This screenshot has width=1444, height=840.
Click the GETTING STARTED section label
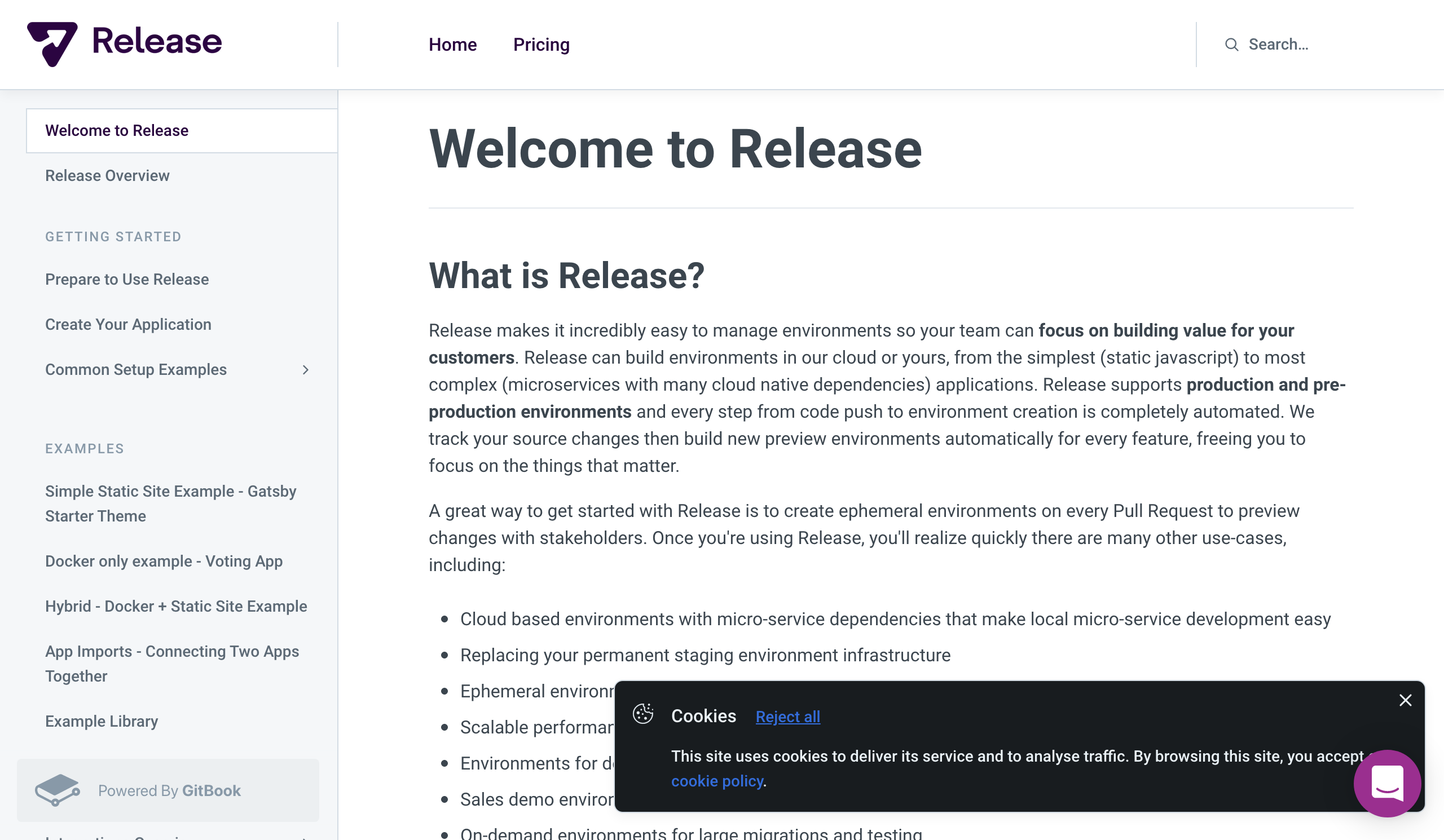(x=113, y=236)
